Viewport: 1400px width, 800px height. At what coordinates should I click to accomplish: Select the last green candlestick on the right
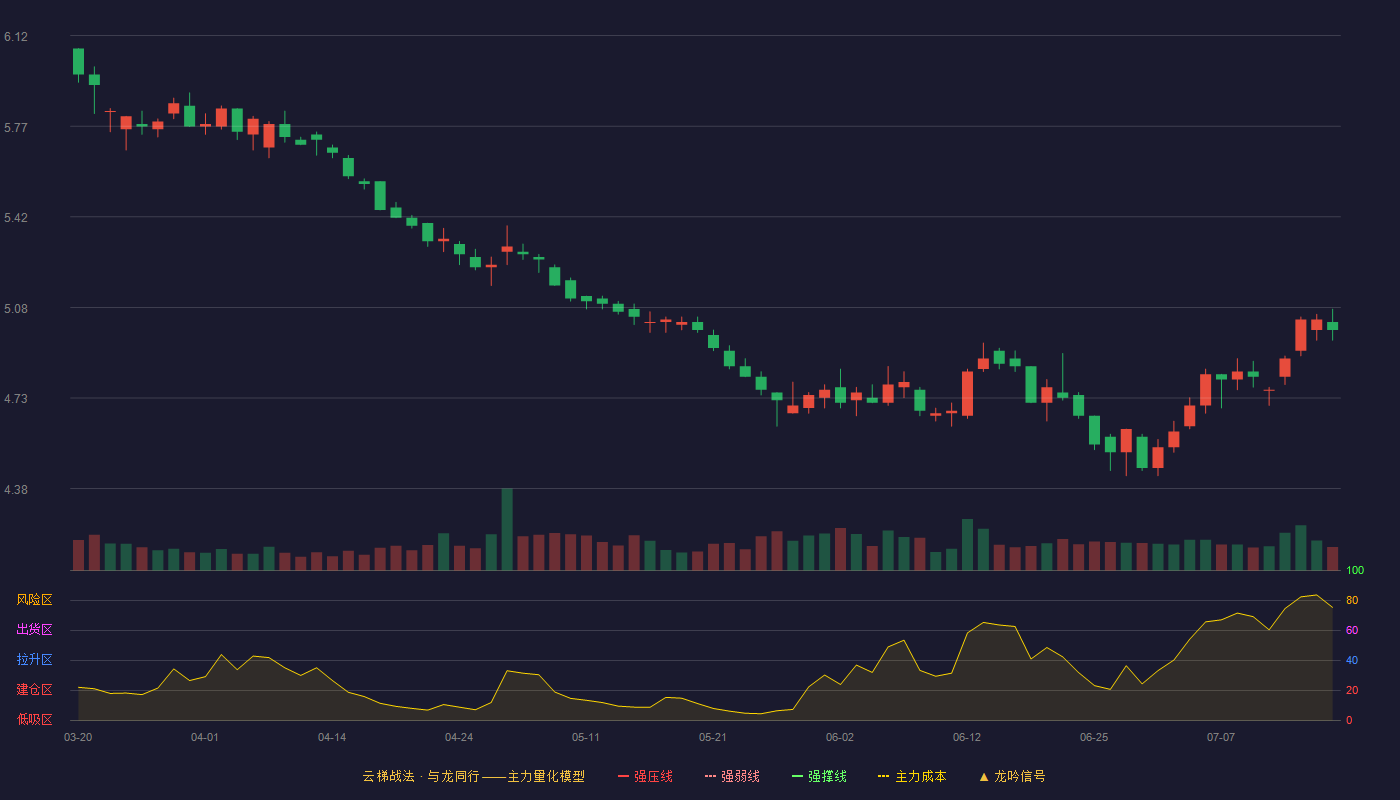[x=1332, y=325]
